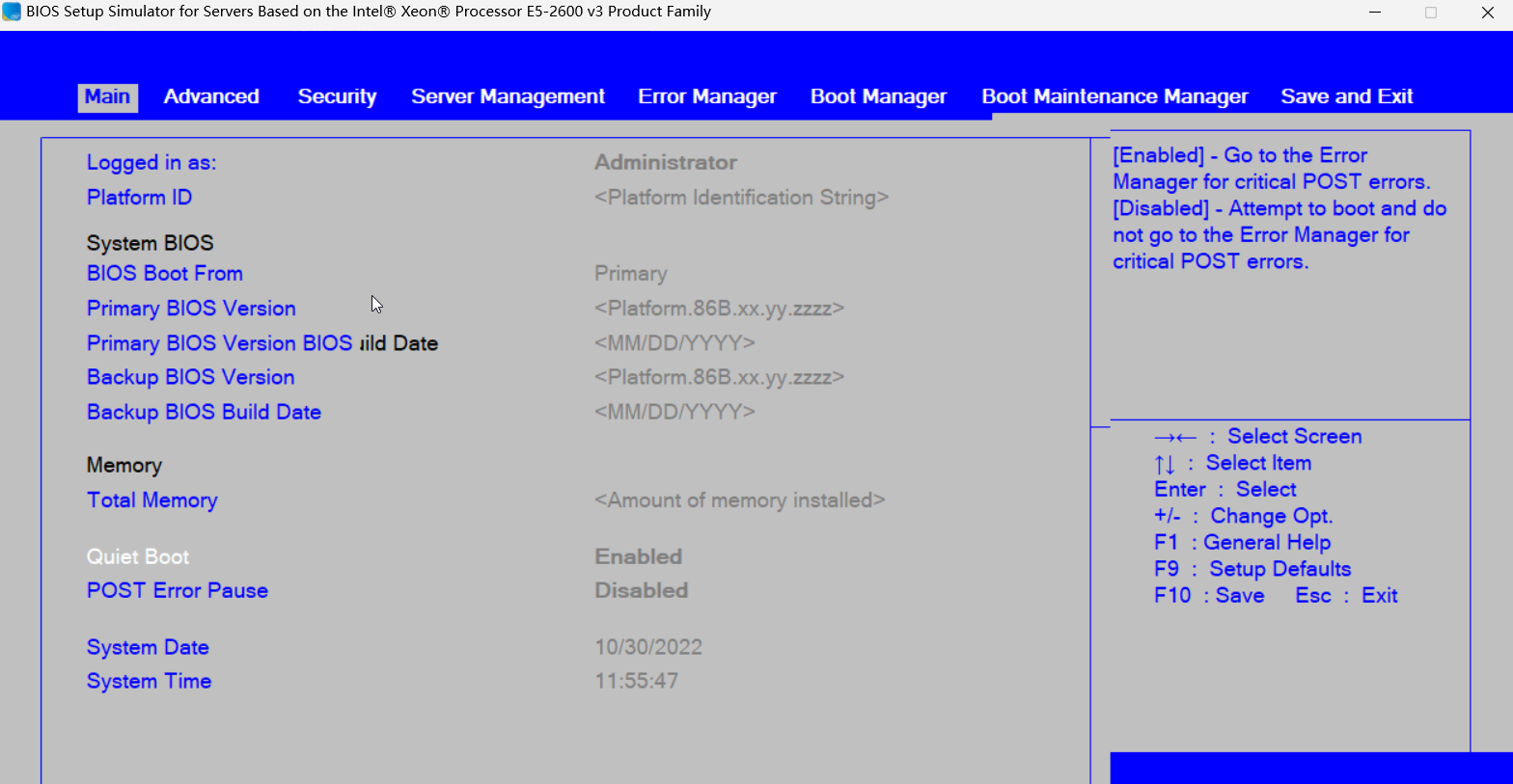Click the Platform ID label
Screen dimensions: 1513x784
(x=139, y=197)
